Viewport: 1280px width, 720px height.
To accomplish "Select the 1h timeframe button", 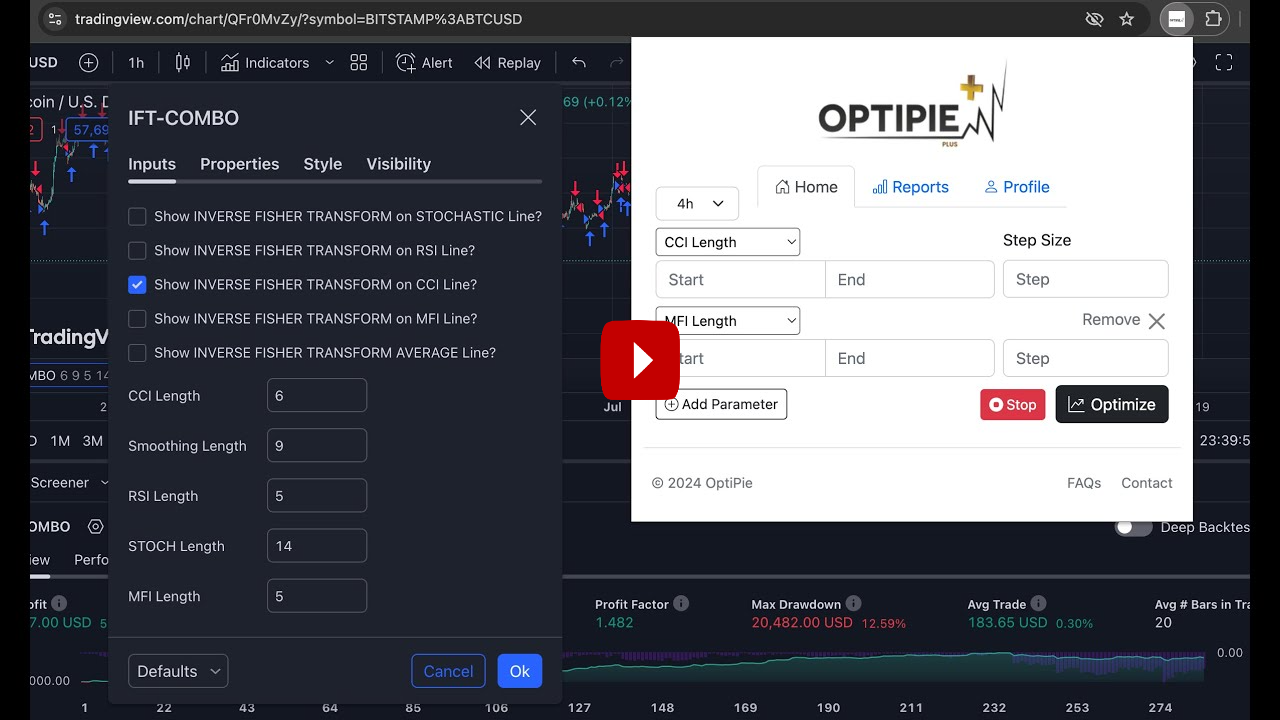I will (x=136, y=62).
